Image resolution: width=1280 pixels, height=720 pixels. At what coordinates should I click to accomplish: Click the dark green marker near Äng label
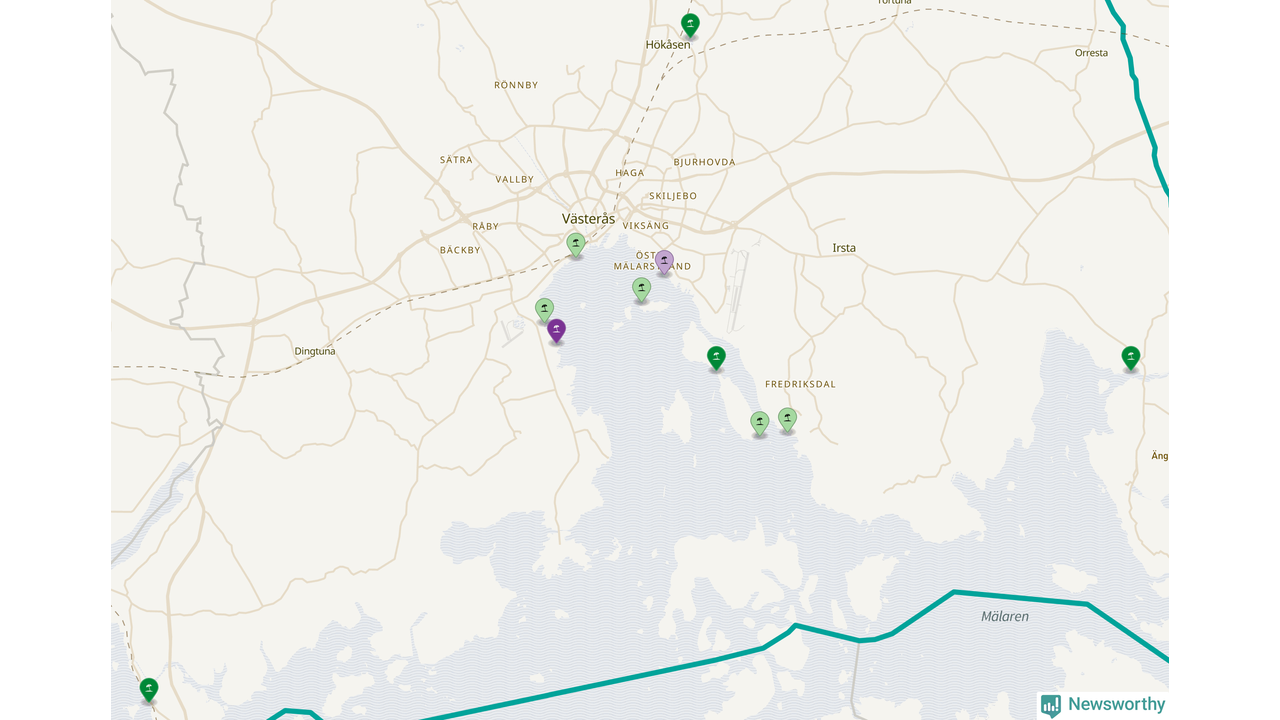pyautogui.click(x=1131, y=357)
